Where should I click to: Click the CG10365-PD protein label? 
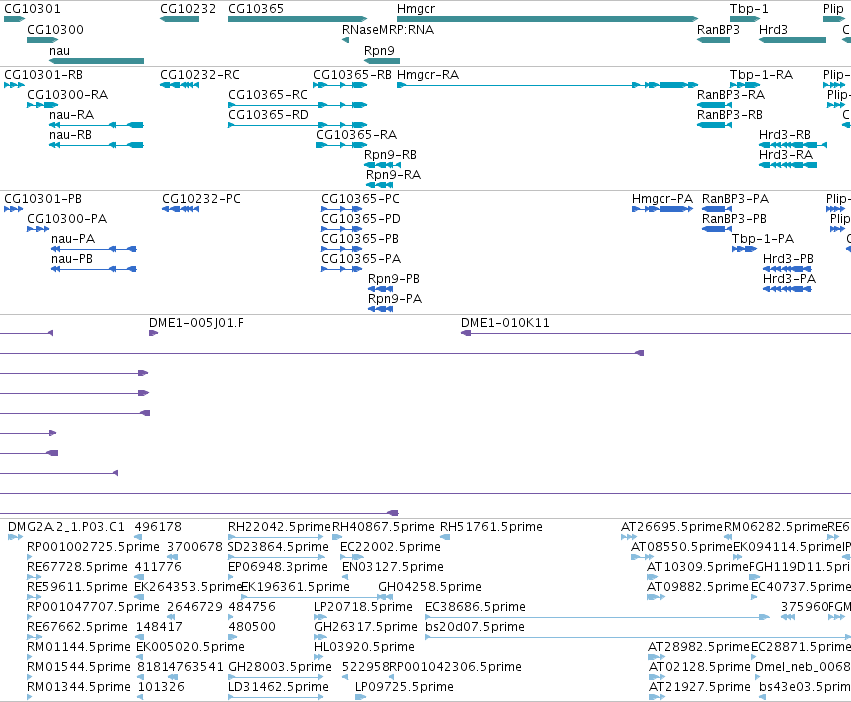point(361,219)
